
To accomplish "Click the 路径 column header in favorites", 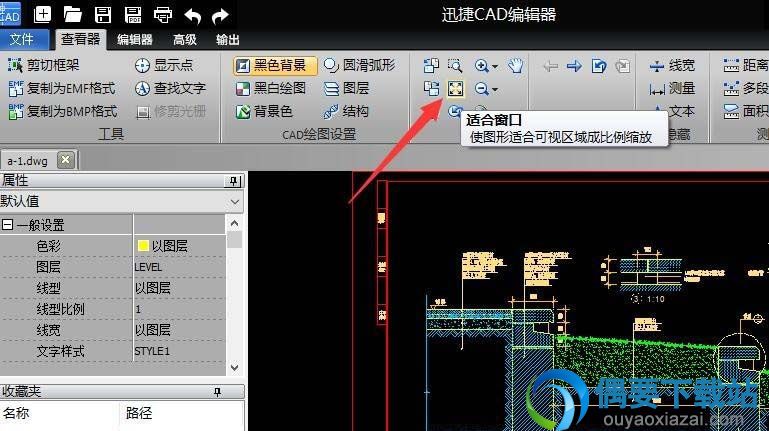I will point(139,413).
